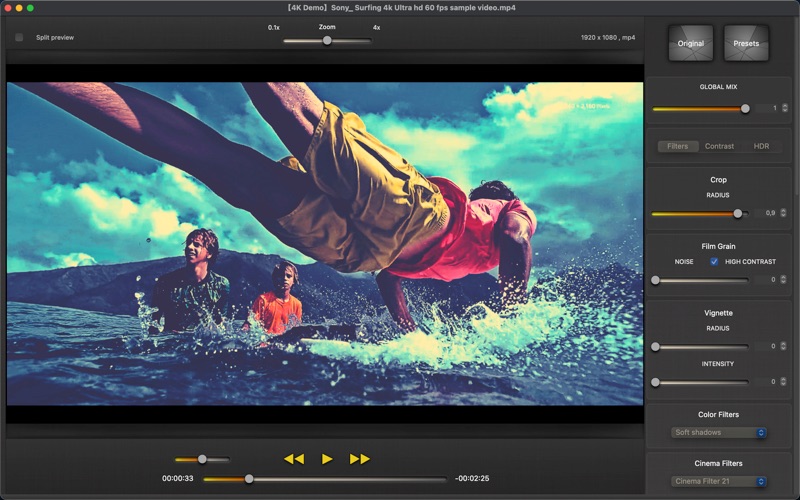Switch to the Contrast tab
The image size is (800, 500).
[x=719, y=146]
